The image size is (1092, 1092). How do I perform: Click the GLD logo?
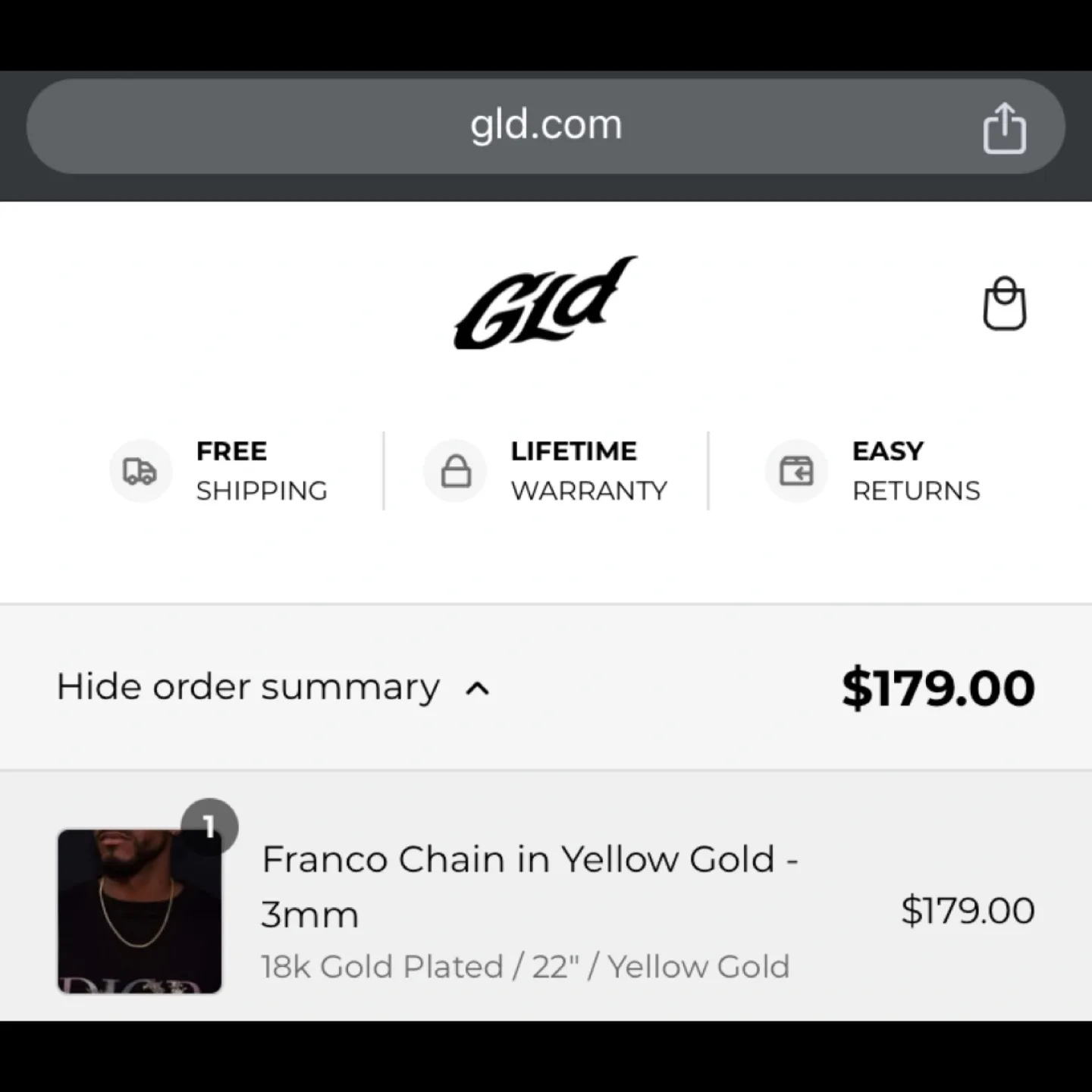click(x=546, y=303)
